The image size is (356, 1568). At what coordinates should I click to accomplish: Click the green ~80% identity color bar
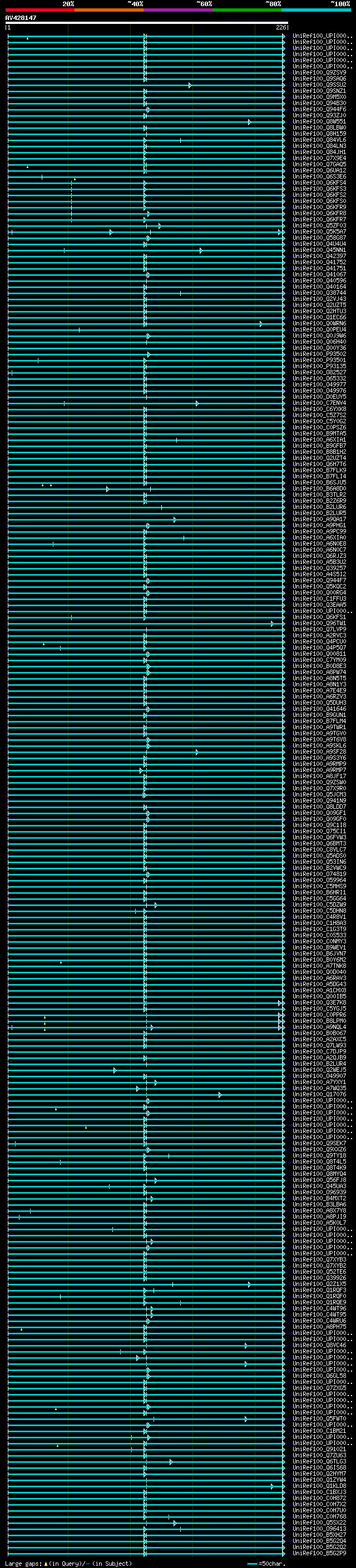coord(246,10)
